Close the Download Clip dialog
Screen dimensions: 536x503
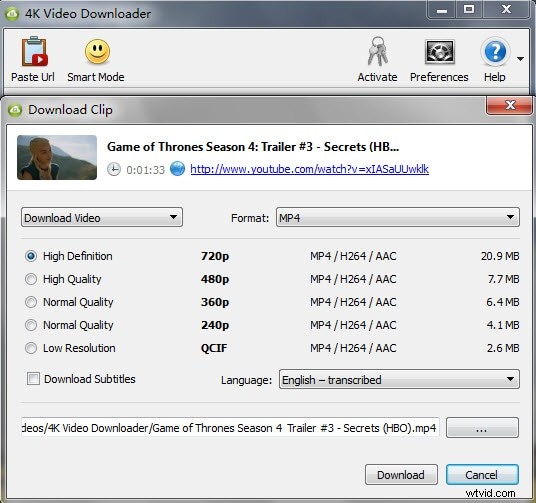509,105
